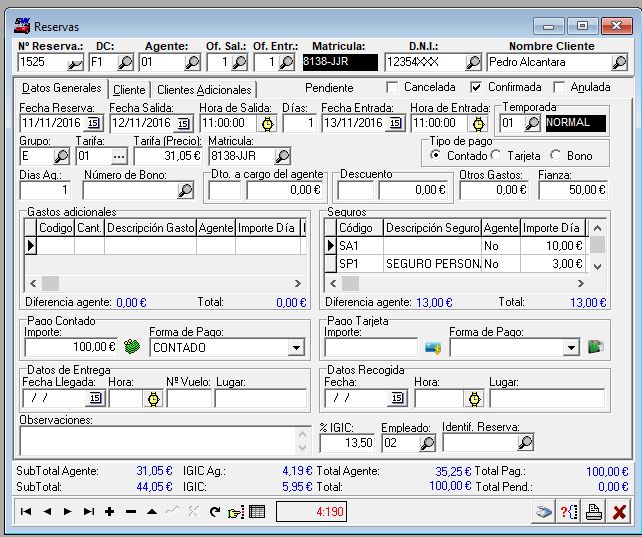
Task: Open the Datos de Entrega Hora clock picker
Action: [x=153, y=399]
